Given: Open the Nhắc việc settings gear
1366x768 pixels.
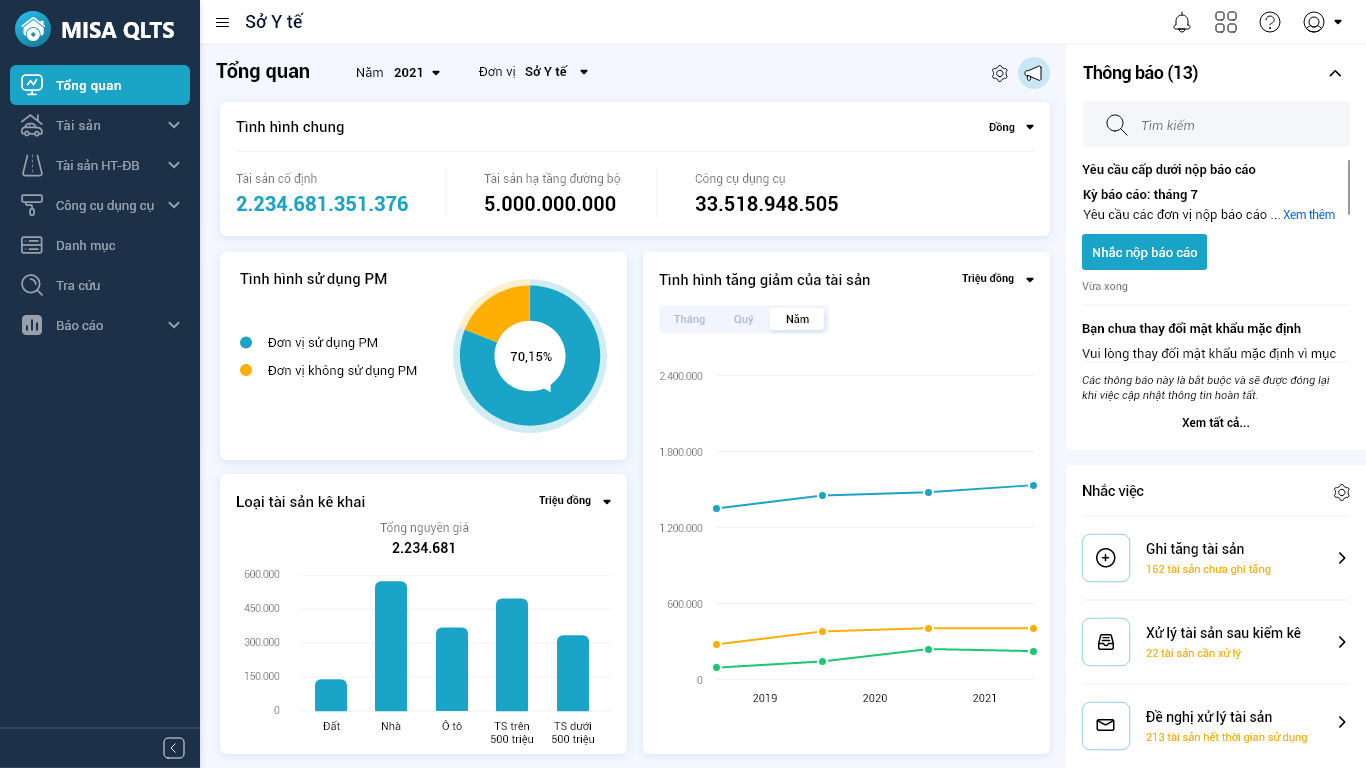Looking at the screenshot, I should pyautogui.click(x=1341, y=492).
